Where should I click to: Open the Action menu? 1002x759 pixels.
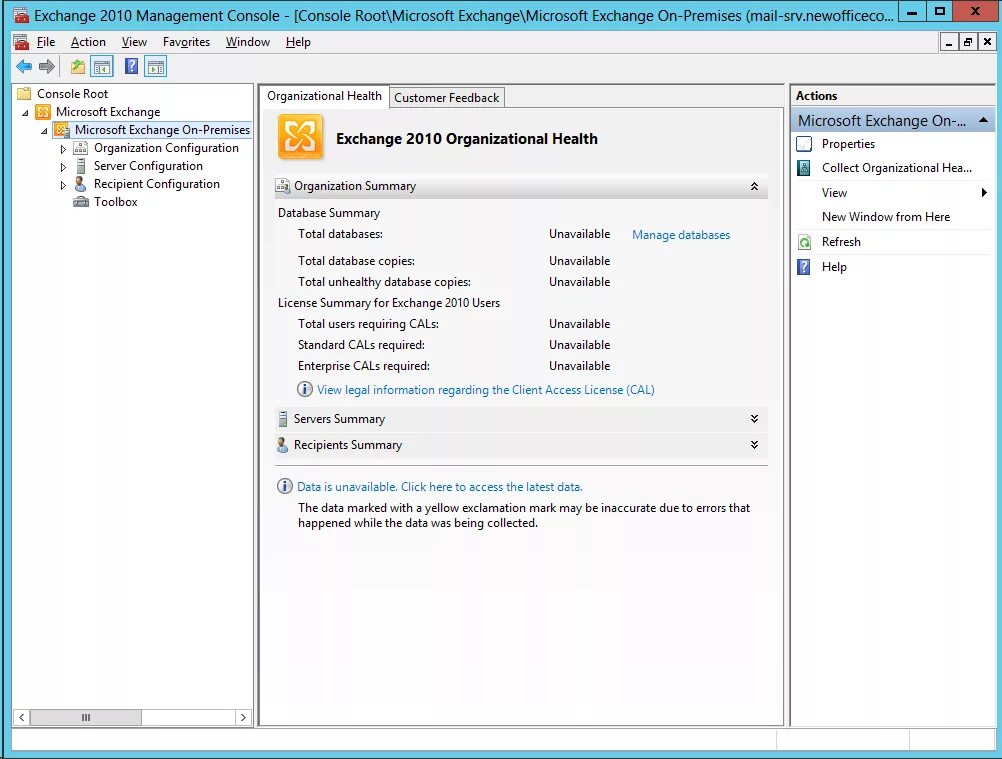(88, 42)
